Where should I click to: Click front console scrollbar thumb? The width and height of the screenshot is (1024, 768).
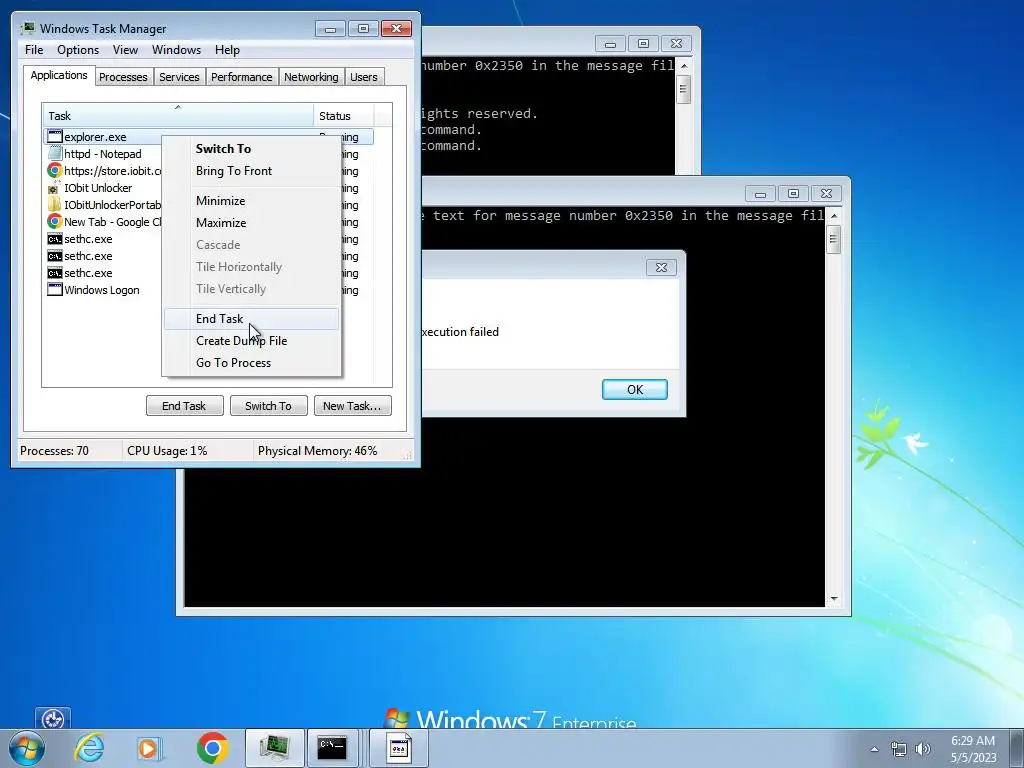(x=833, y=240)
